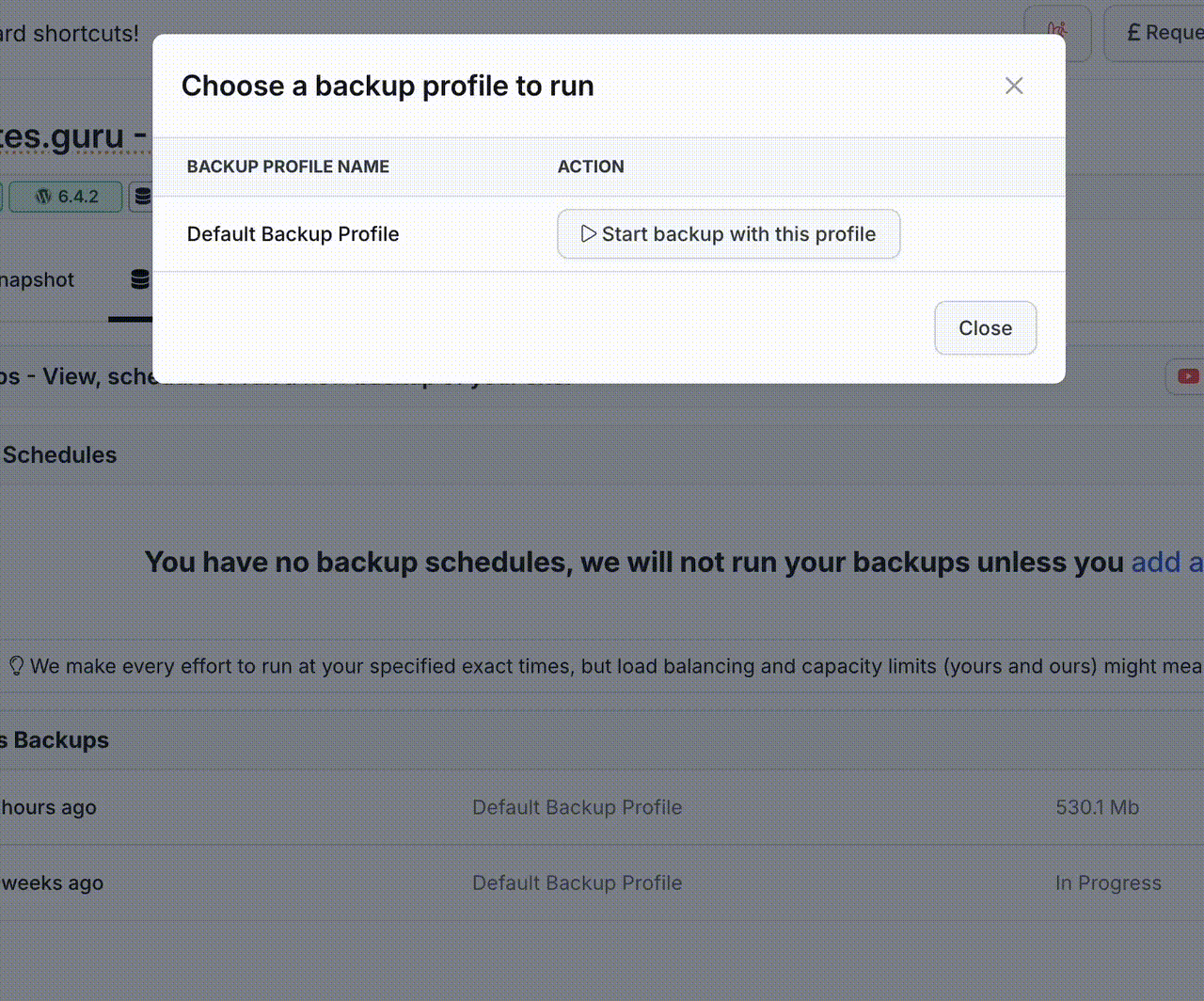The height and width of the screenshot is (1001, 1204).
Task: Click Default Backup Profile in the backups list
Action: coord(577,807)
